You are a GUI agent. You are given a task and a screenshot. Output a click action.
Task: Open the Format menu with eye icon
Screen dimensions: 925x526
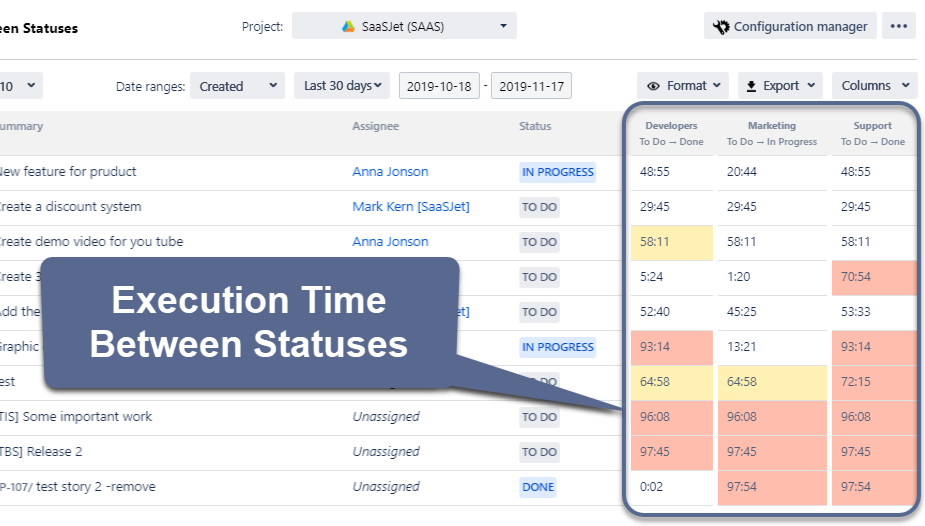tap(681, 86)
